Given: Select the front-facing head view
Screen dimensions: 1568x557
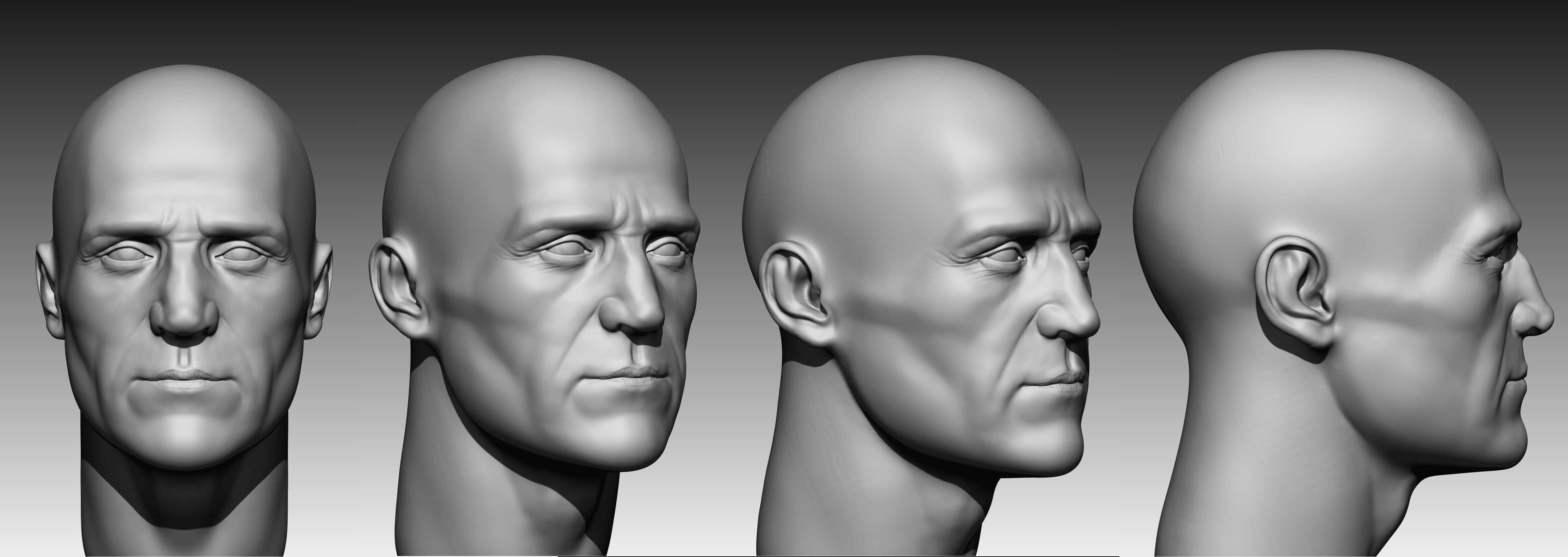Looking at the screenshot, I should click(x=183, y=274).
